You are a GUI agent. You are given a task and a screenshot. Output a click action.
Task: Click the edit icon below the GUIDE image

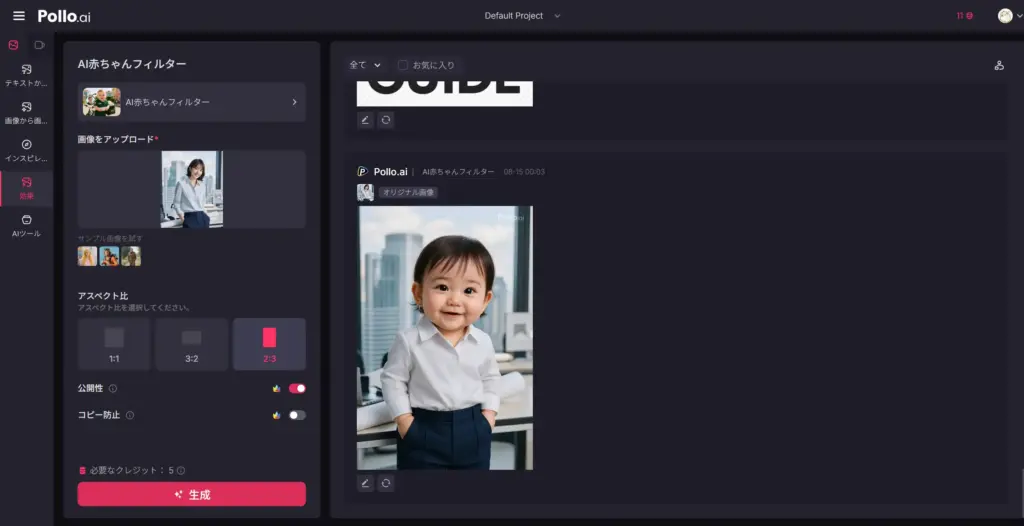click(365, 120)
